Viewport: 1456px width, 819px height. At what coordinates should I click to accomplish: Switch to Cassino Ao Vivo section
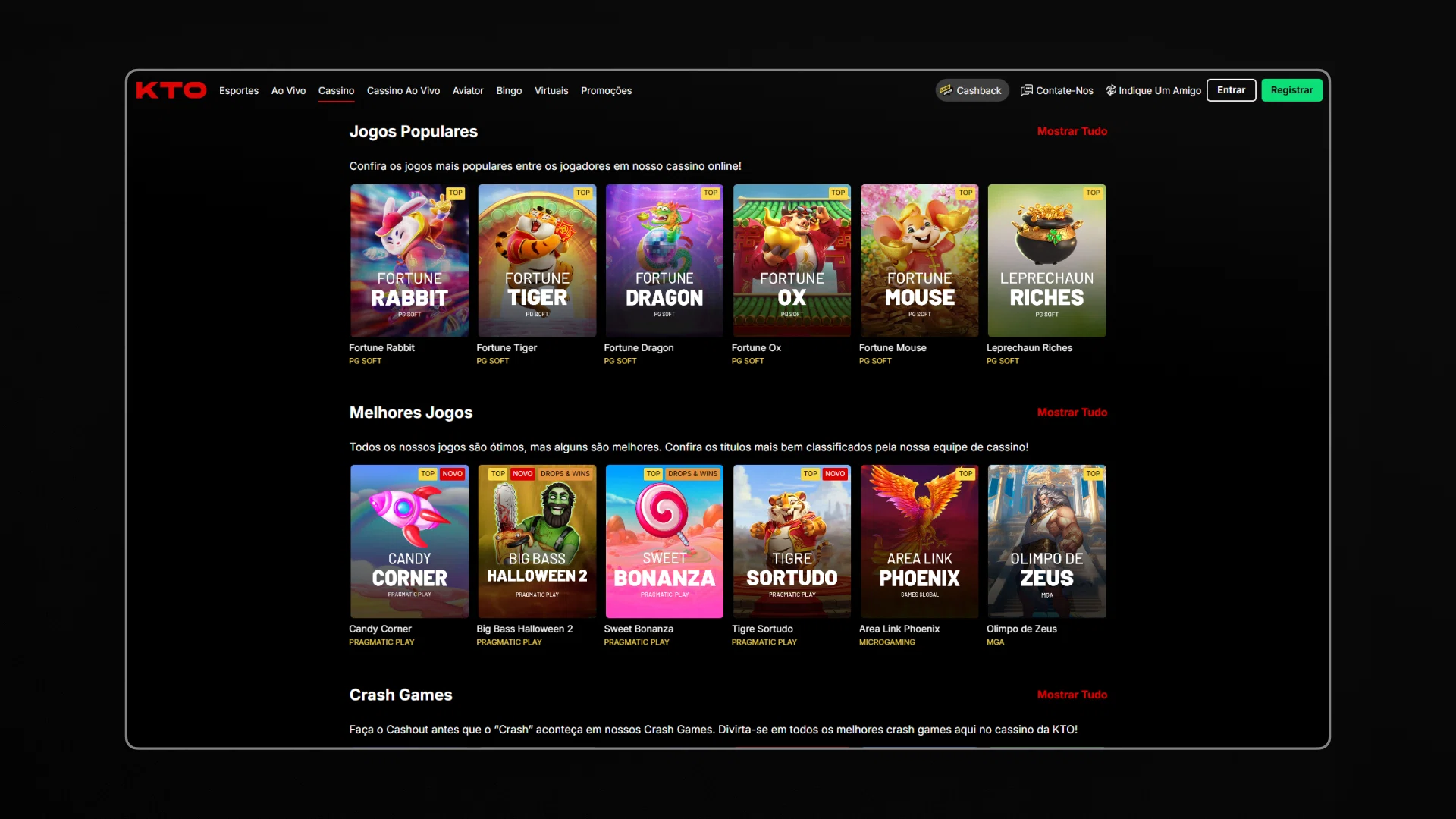click(x=403, y=90)
